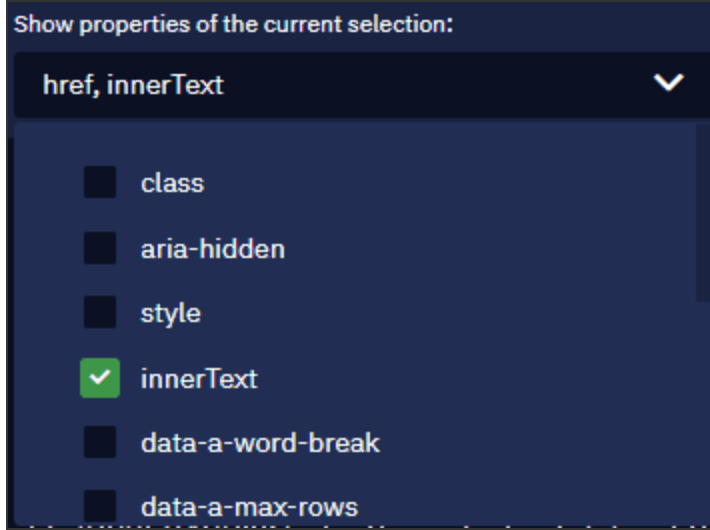Image resolution: width=710 pixels, height=530 pixels.
Task: Tick the style property checkbox
Action: tap(100, 312)
